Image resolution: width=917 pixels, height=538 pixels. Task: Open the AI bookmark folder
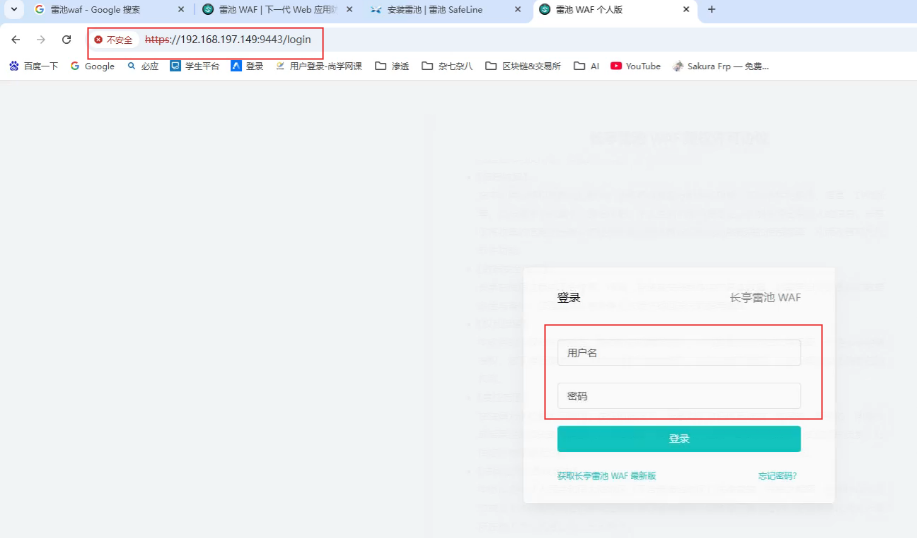click(587, 66)
